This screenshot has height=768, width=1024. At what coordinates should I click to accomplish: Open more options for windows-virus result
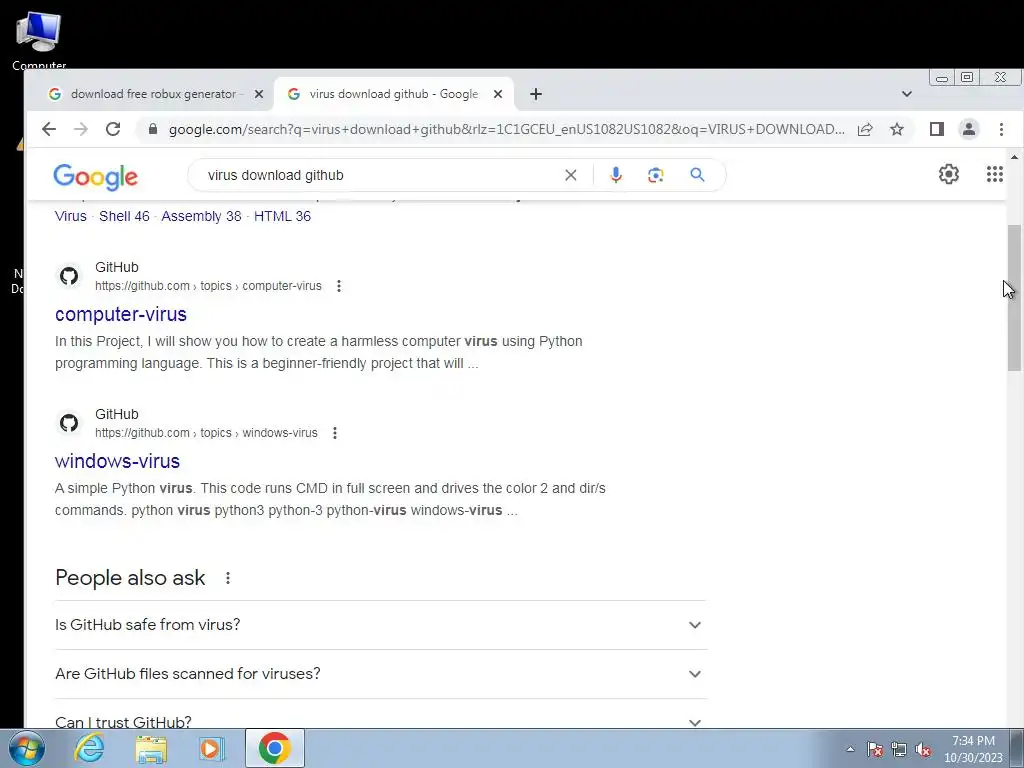pos(334,433)
